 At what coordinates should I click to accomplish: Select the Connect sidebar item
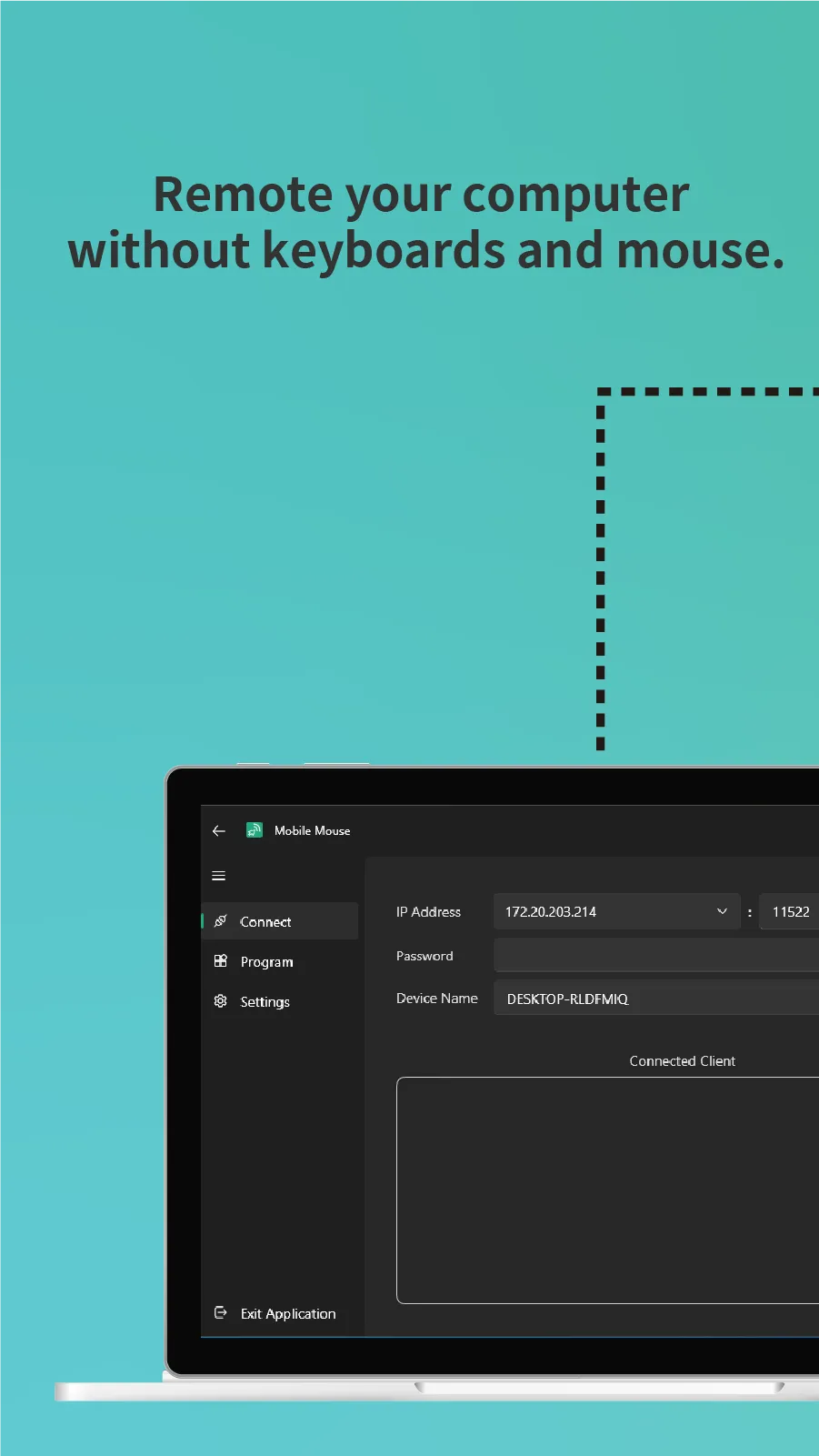tap(280, 921)
